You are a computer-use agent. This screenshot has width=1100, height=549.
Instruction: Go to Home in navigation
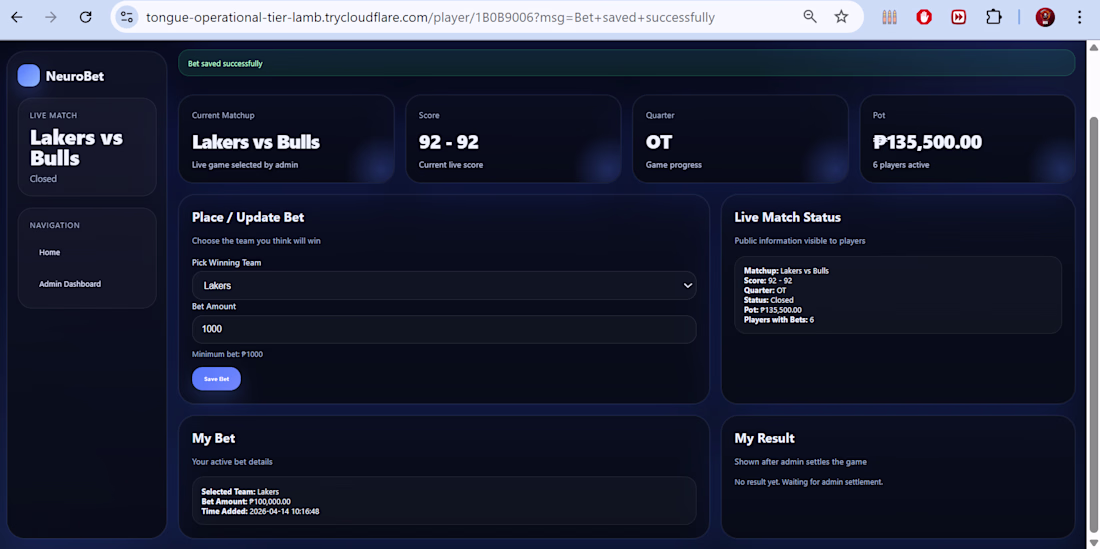point(50,252)
